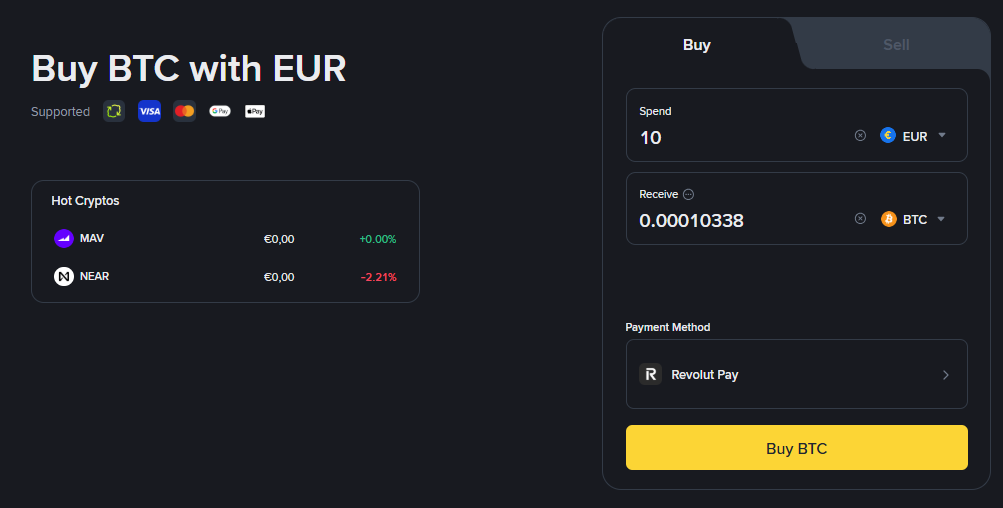This screenshot has height=508, width=1003.
Task: Click the MAV coin icon
Action: pyautogui.click(x=64, y=239)
